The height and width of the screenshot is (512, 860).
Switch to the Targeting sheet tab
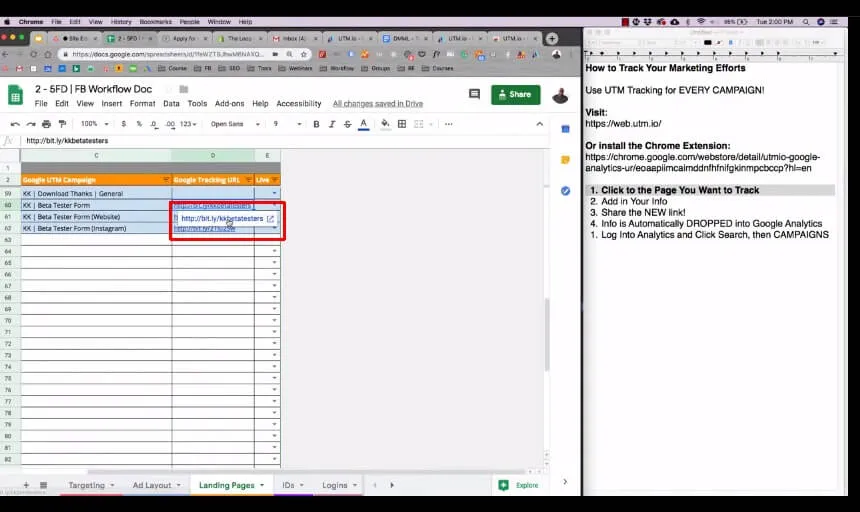[x=86, y=485]
